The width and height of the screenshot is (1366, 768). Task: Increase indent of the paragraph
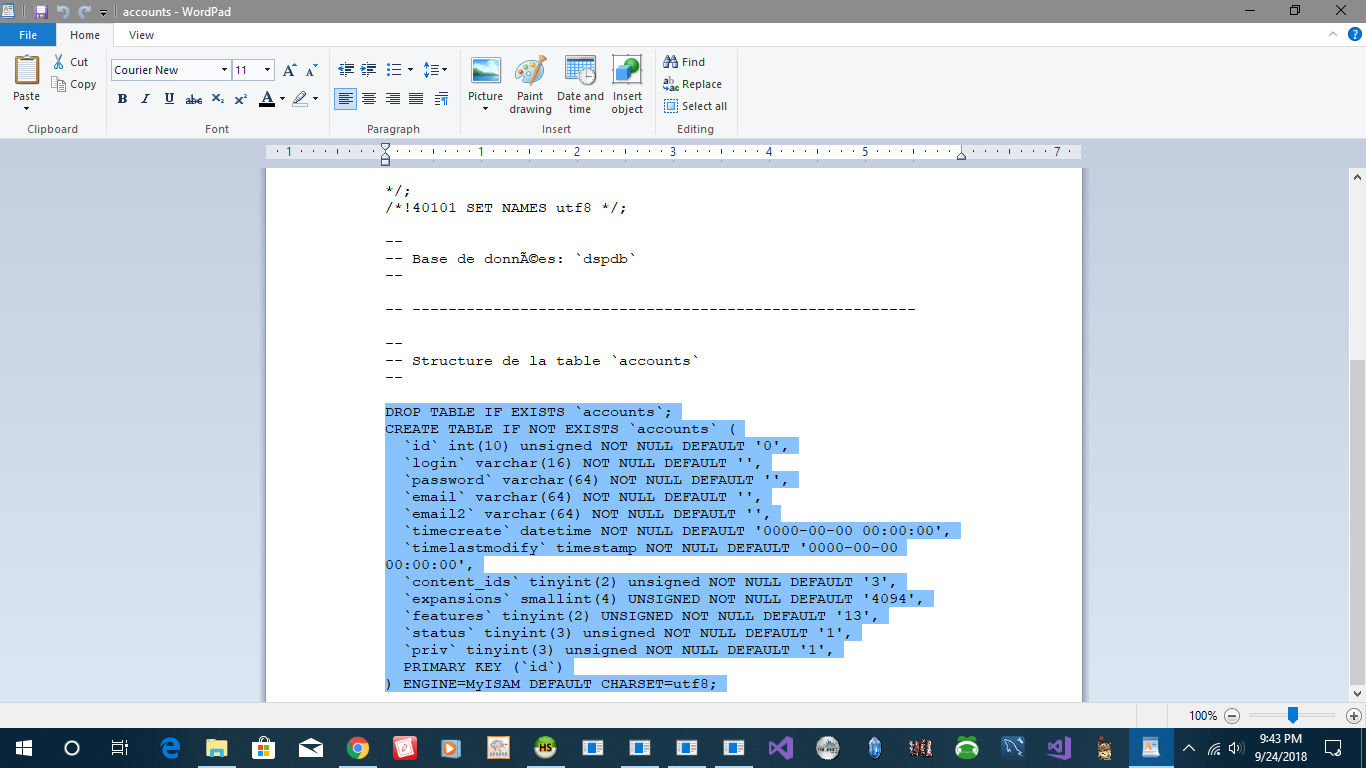click(x=370, y=70)
